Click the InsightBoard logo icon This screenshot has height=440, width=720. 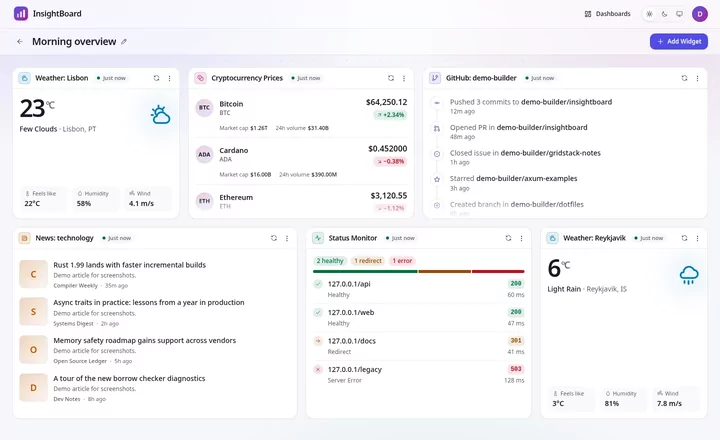[21, 13]
